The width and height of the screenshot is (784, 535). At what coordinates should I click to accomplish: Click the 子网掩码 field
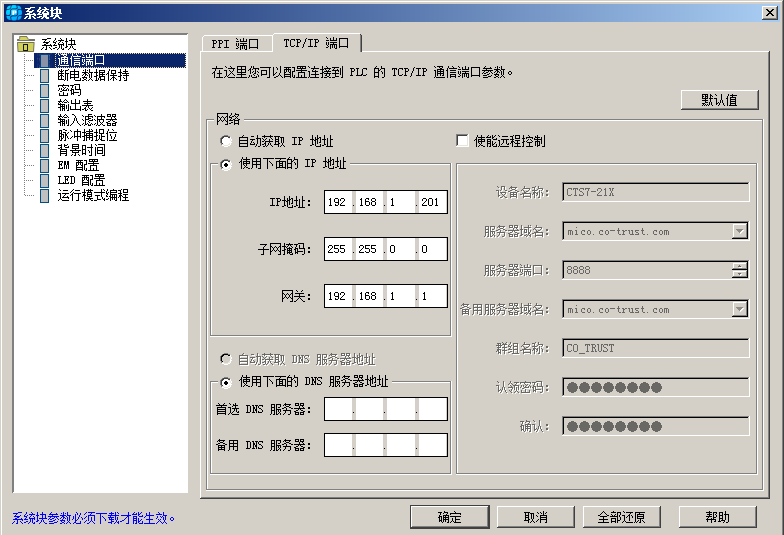(386, 249)
